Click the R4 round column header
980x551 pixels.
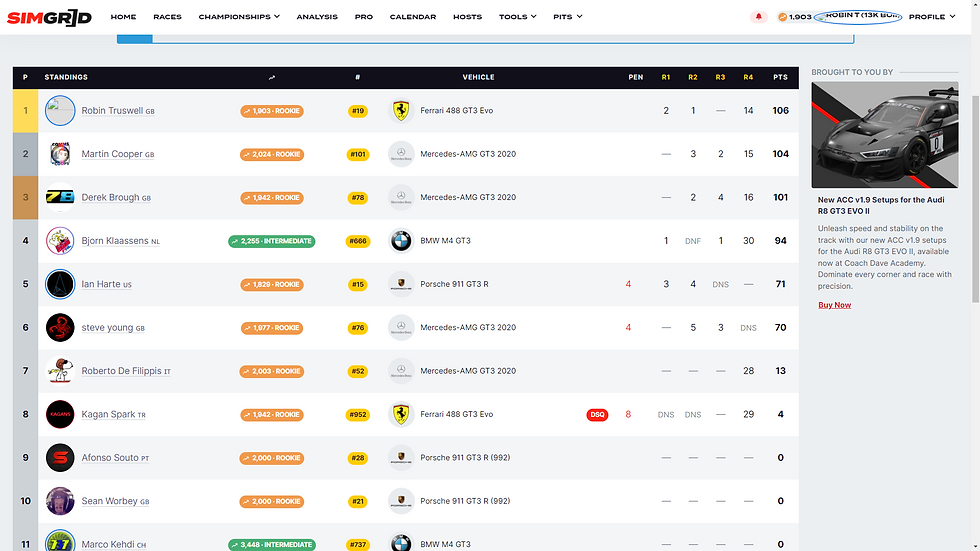pos(748,77)
